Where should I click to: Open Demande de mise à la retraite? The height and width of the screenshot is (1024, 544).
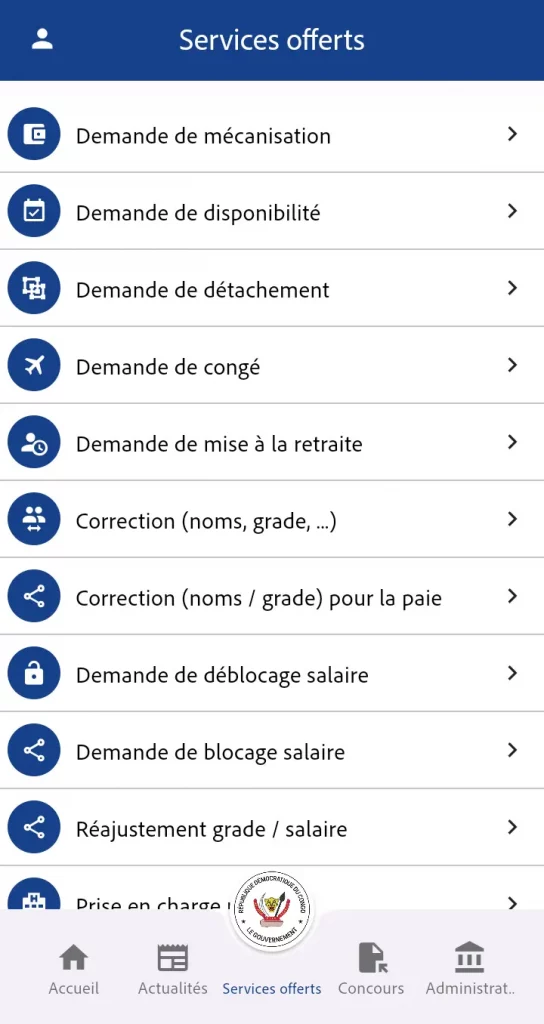pyautogui.click(x=272, y=442)
